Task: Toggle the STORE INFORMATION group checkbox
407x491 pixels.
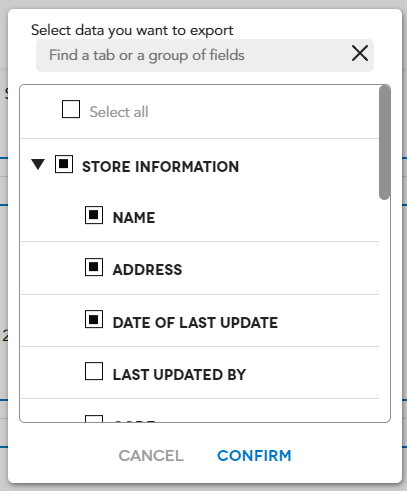Action: 64,164
